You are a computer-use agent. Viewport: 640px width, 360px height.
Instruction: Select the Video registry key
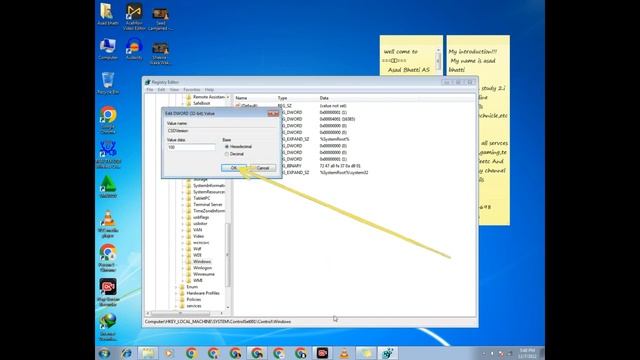198,236
